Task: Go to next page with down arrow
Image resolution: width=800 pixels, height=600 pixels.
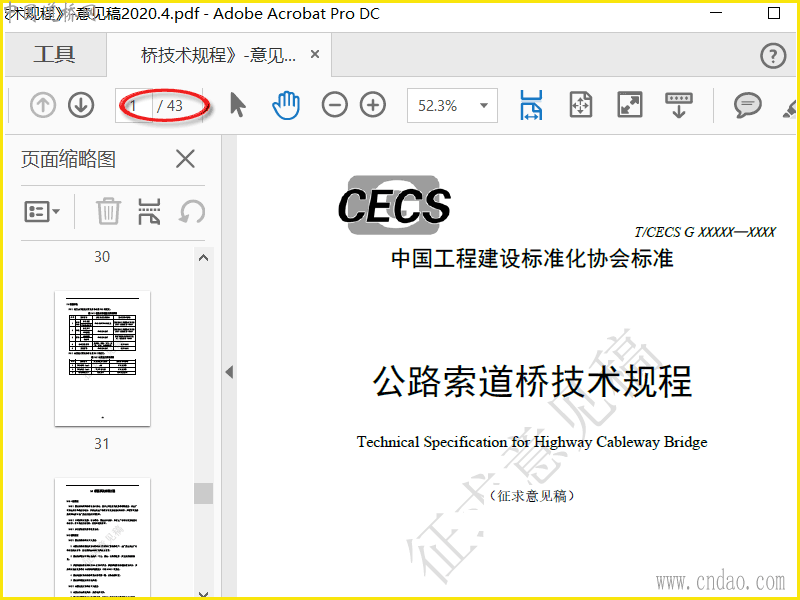Action: pyautogui.click(x=81, y=106)
